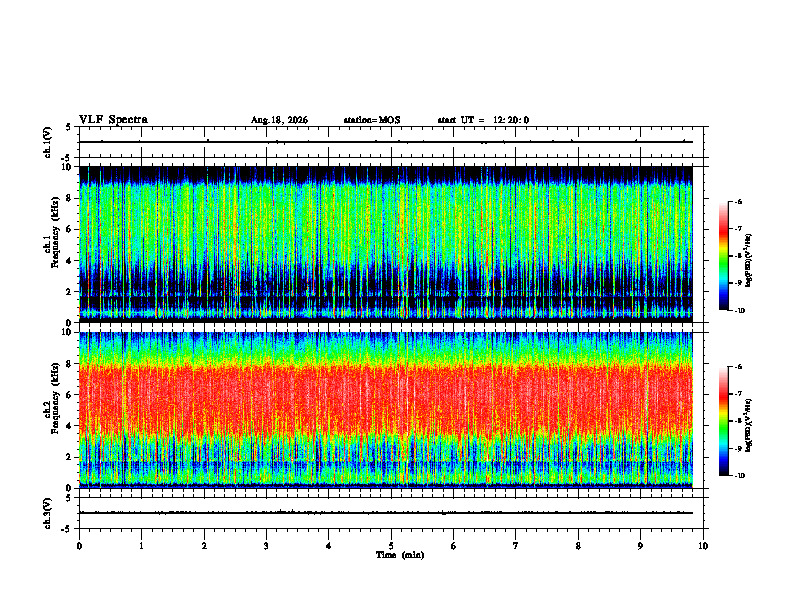This screenshot has width=792, height=612.
Task: Click time axis tick label '5'
Action: (x=391, y=546)
